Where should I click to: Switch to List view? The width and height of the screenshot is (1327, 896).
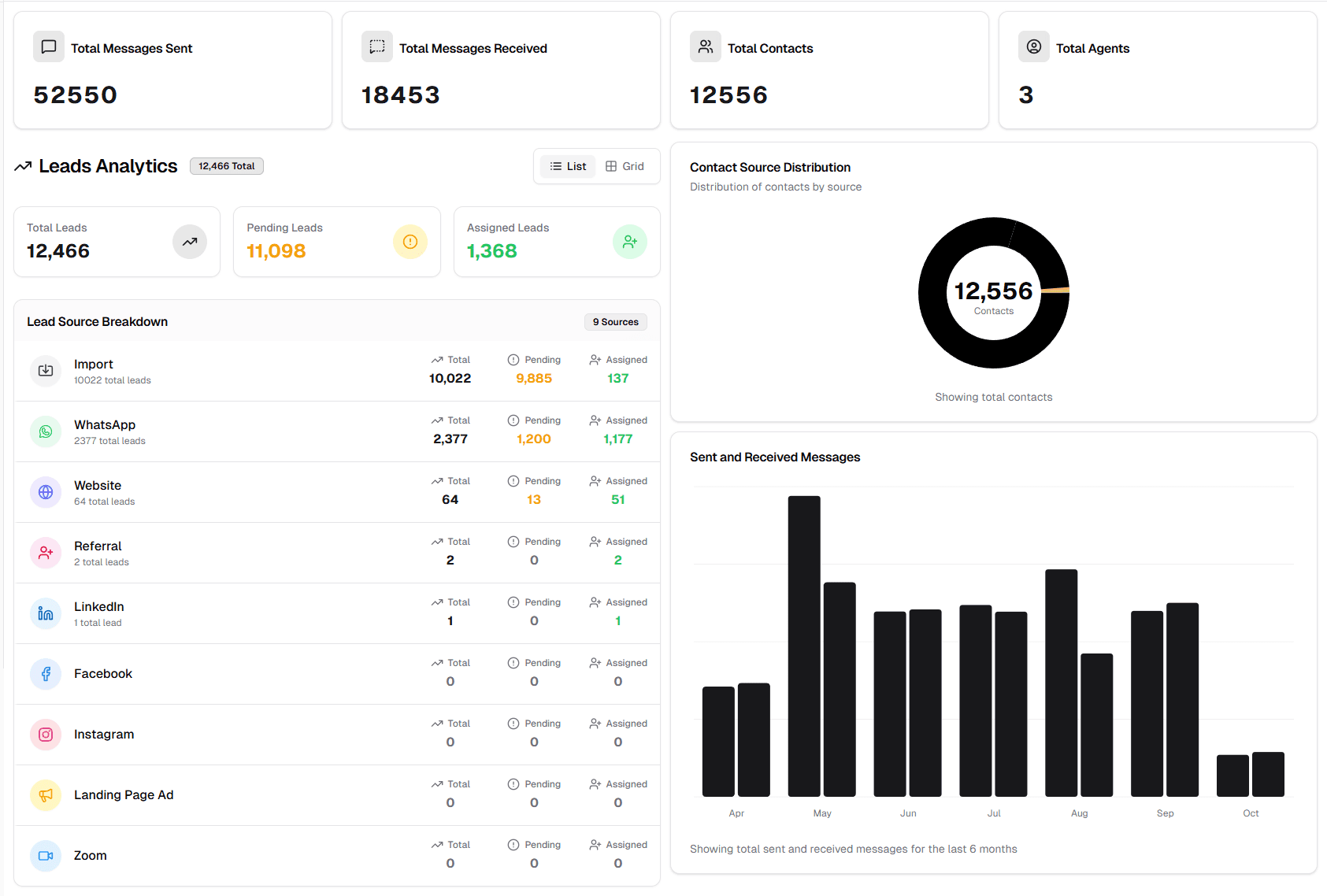(567, 166)
